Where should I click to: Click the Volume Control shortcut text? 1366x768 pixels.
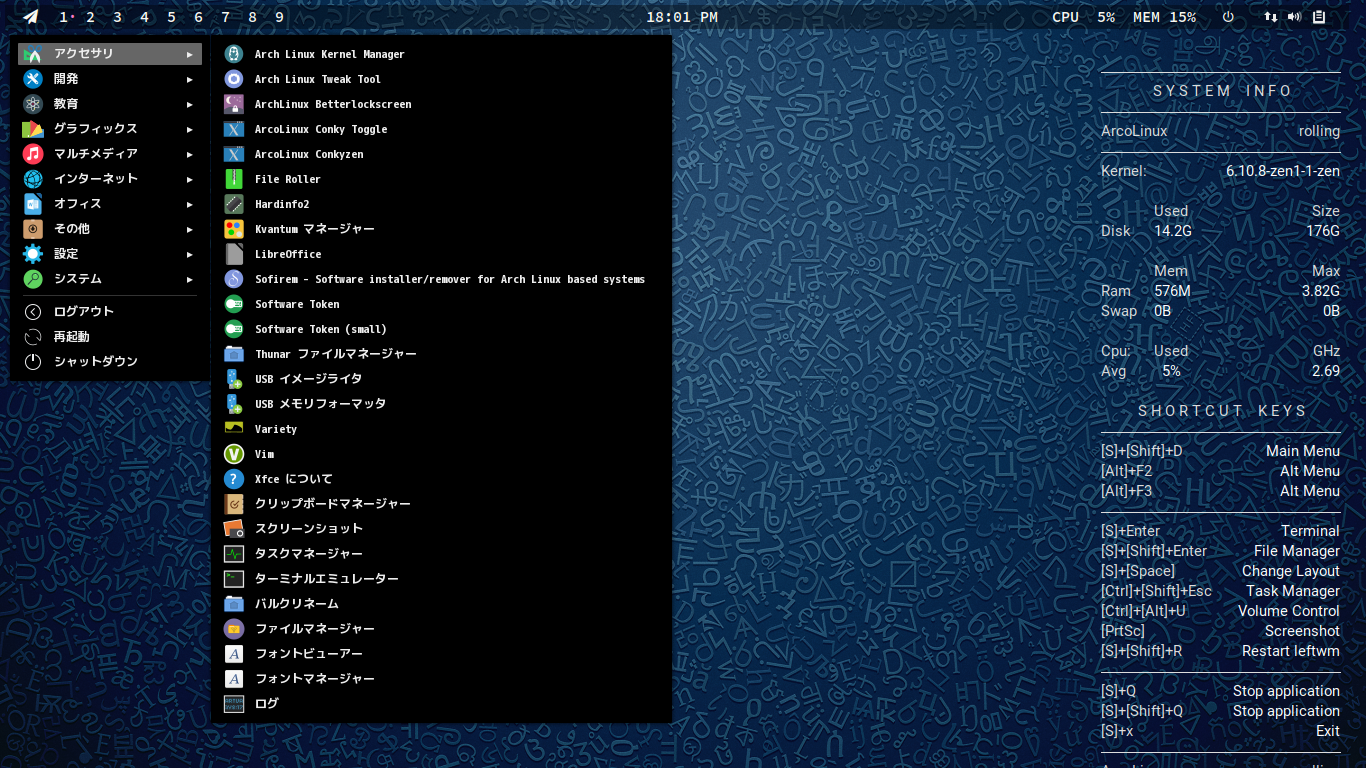(x=1289, y=611)
